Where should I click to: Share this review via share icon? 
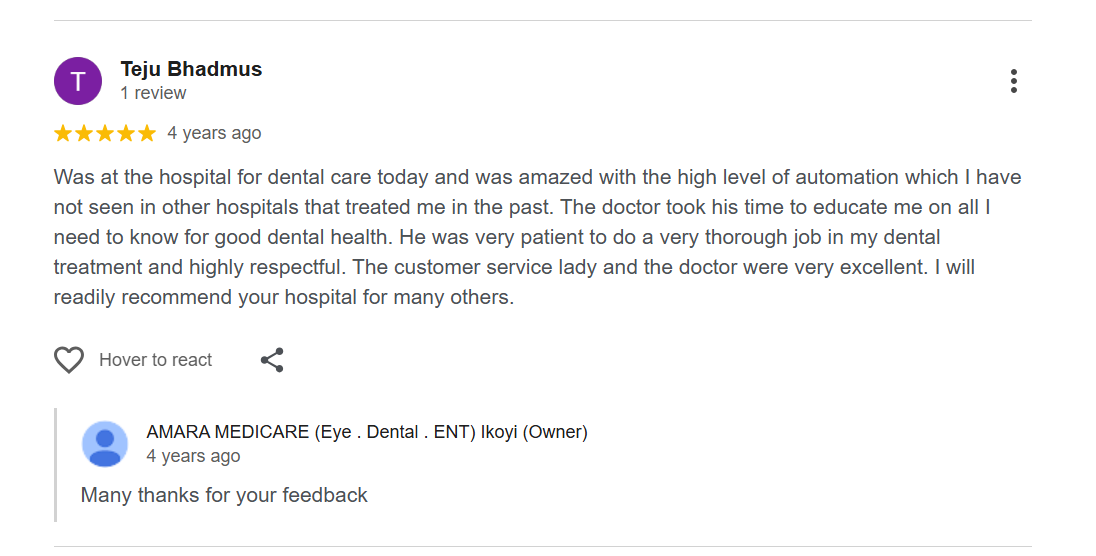pyautogui.click(x=272, y=360)
